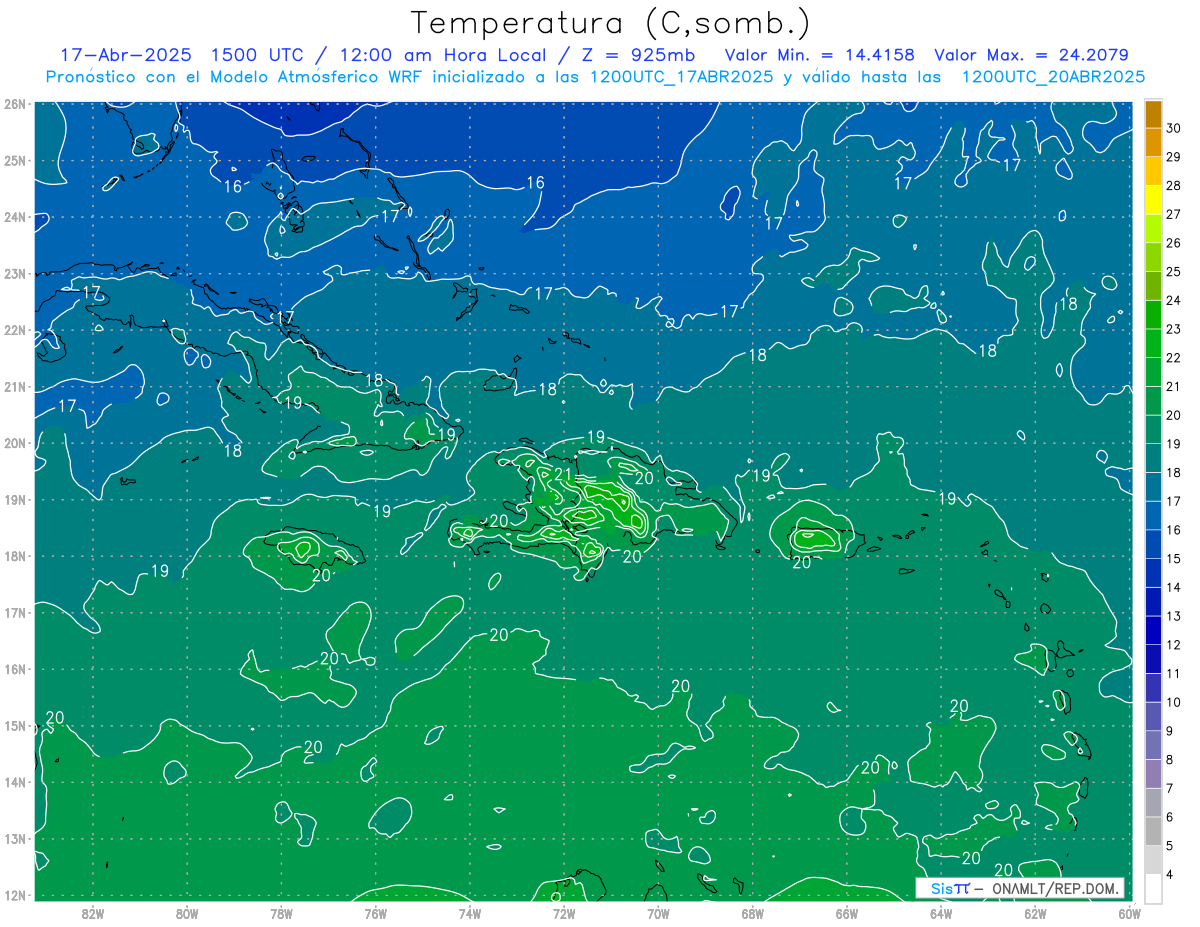Click the 68W longitude axis label
The width and height of the screenshot is (1200, 927).
point(752,913)
